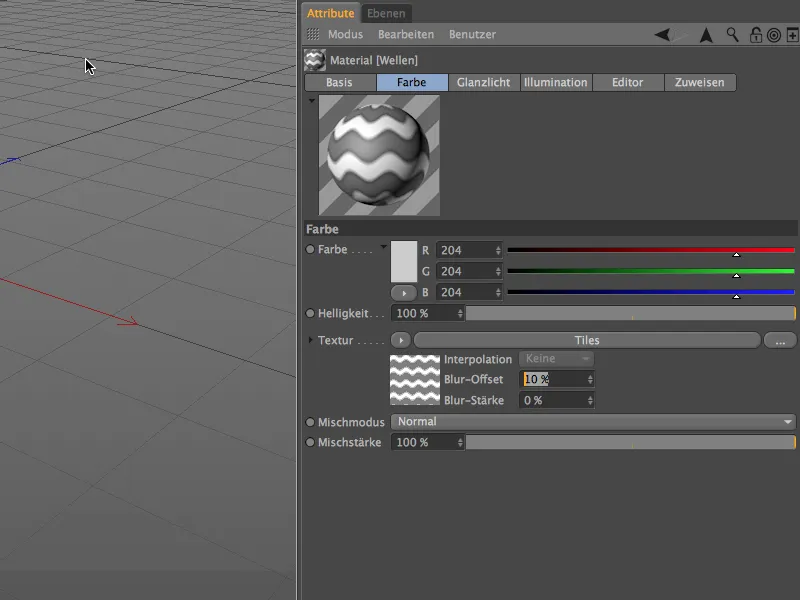Click the Mischstärke percent field
The height and width of the screenshot is (600, 800).
[424, 442]
